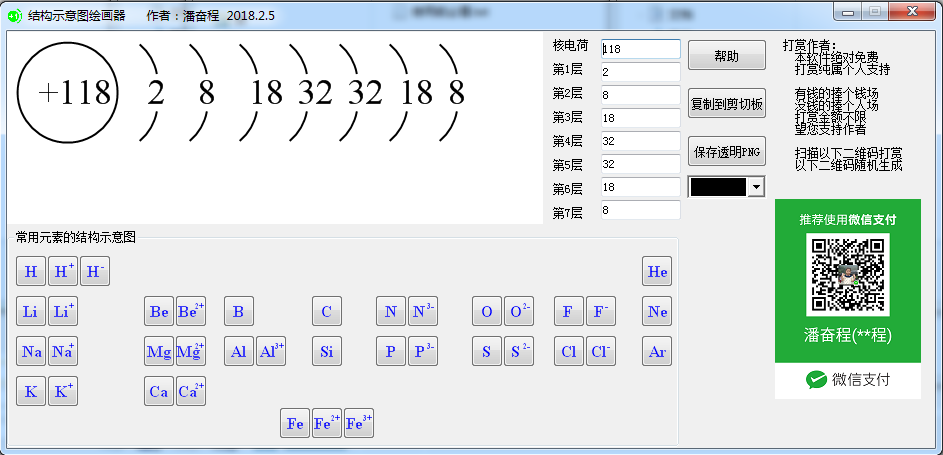This screenshot has width=943, height=455.
Task: Choose the O2- oxide ion button
Action: (x=519, y=312)
